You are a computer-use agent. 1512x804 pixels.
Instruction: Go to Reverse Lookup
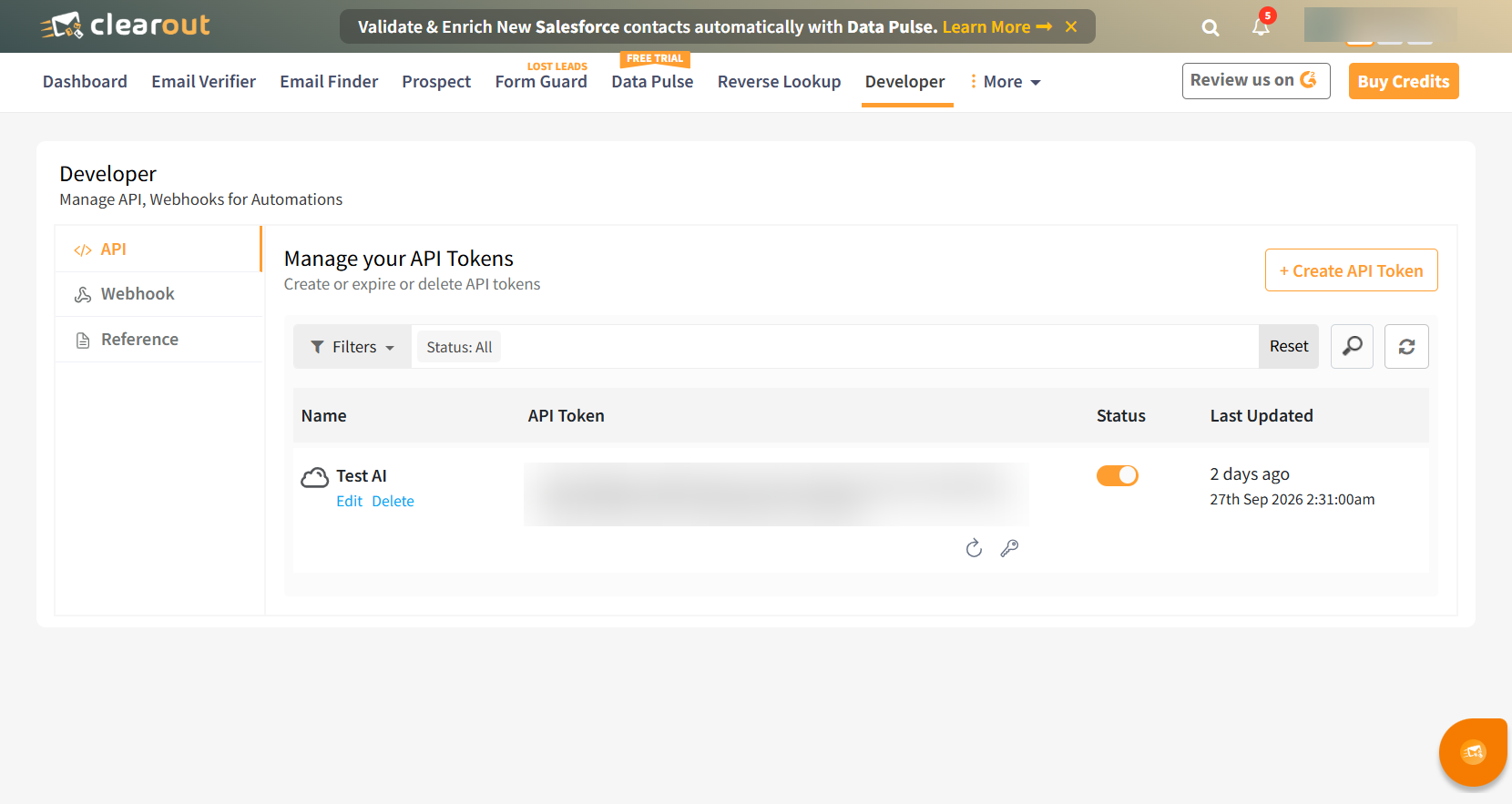[779, 82]
